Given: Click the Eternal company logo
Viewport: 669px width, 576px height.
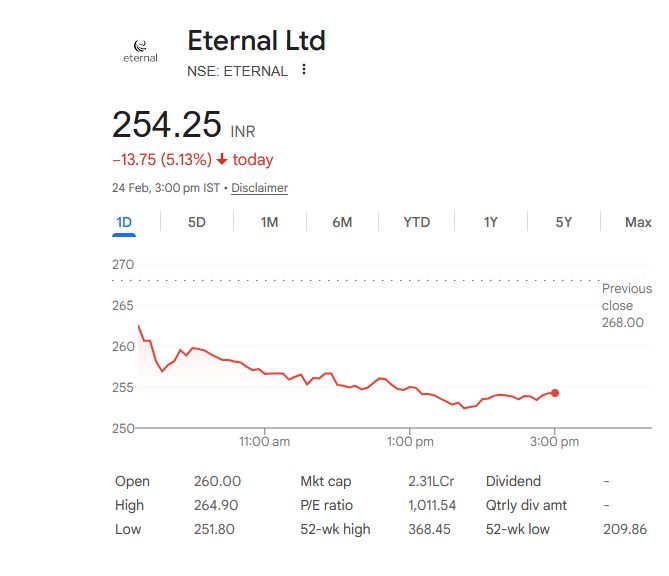Looking at the screenshot, I should point(140,51).
